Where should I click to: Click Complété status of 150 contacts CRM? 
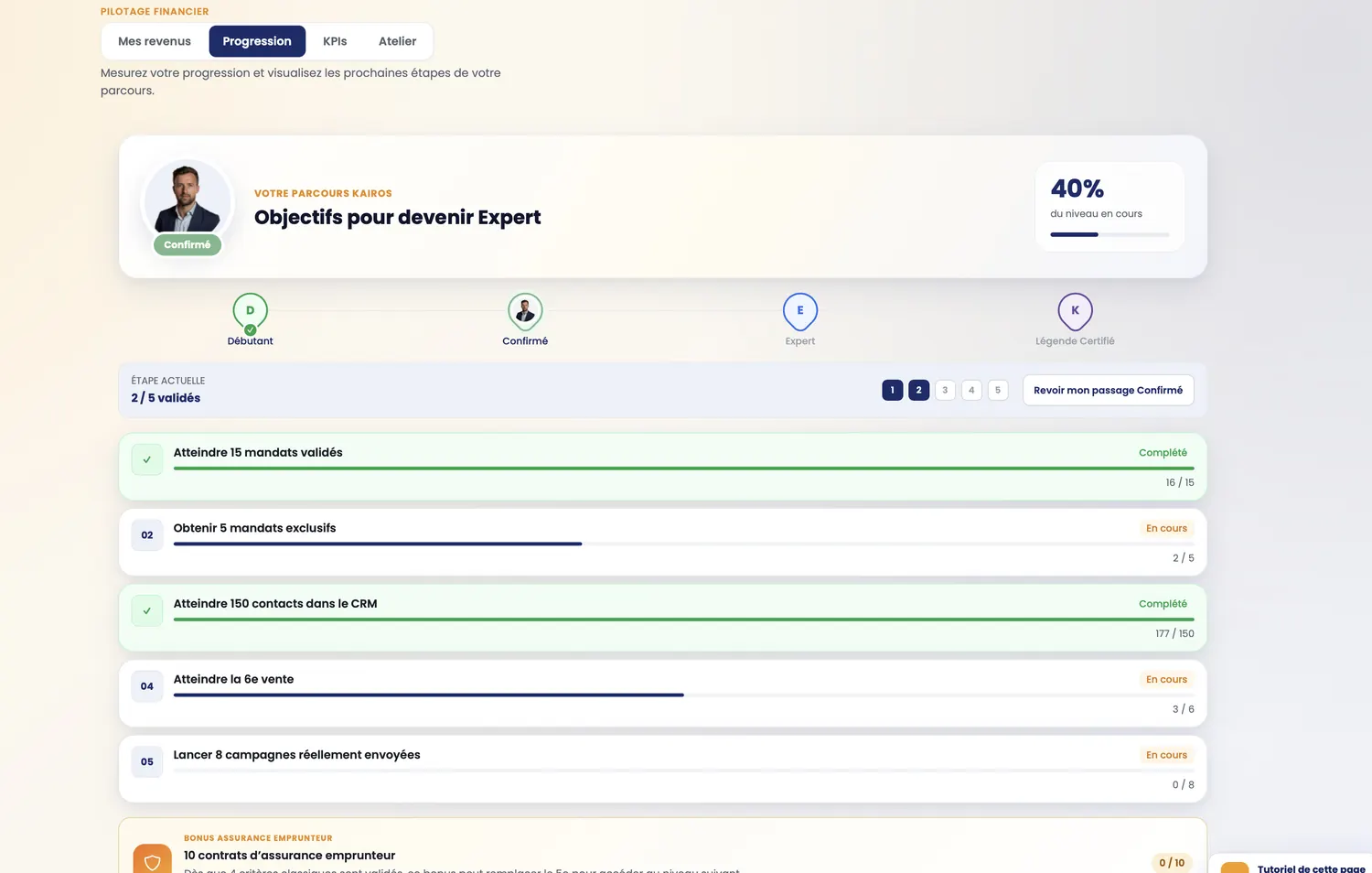pos(1163,604)
